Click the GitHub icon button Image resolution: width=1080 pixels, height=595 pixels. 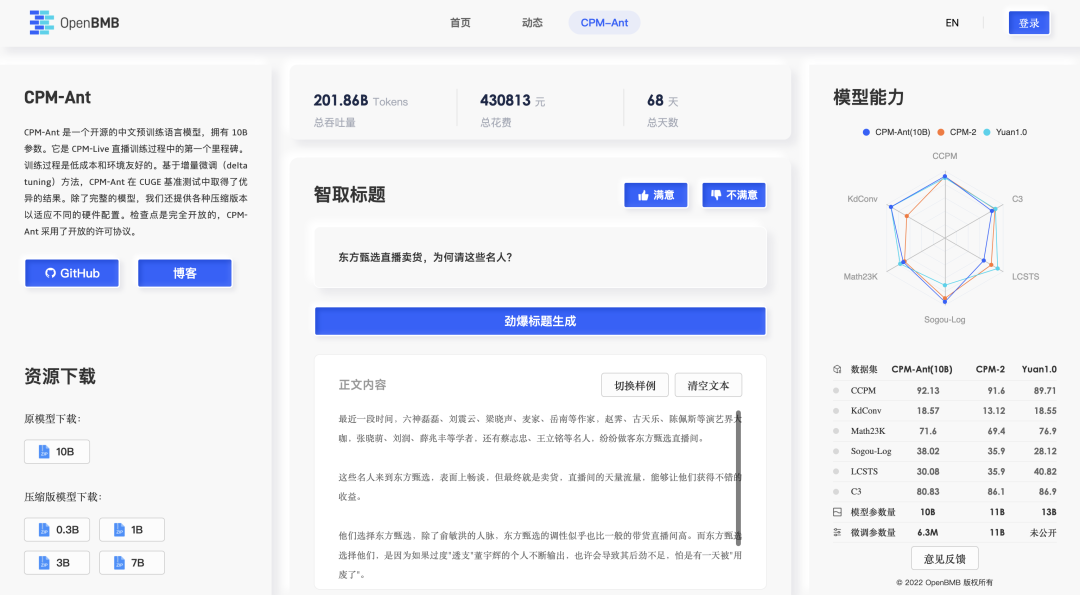tap(51, 273)
